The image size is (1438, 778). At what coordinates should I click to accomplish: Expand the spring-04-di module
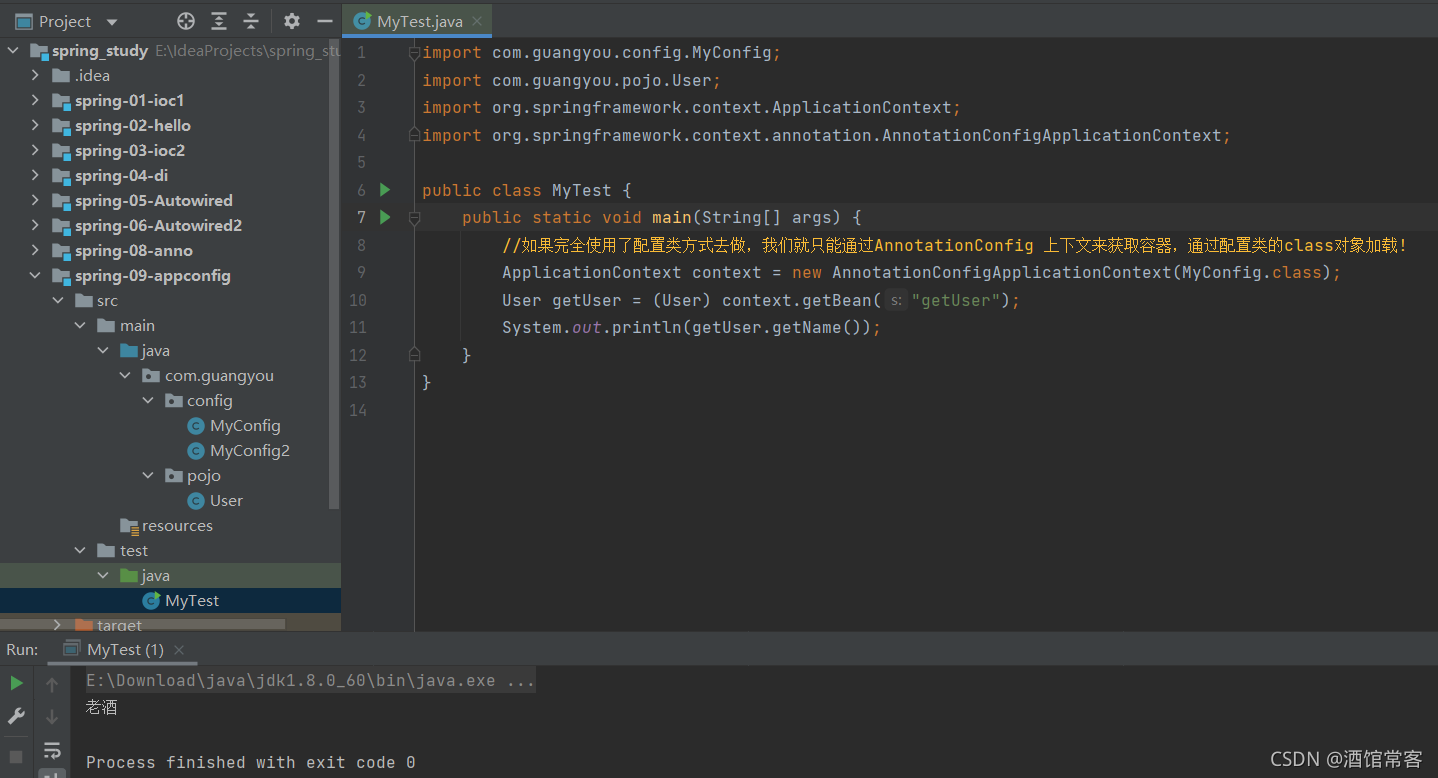(36, 176)
